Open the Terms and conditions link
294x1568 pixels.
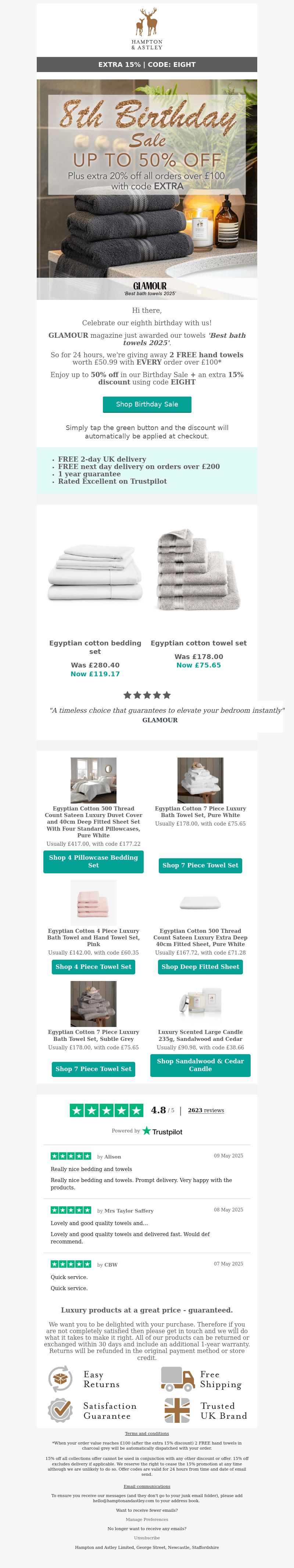click(147, 1433)
